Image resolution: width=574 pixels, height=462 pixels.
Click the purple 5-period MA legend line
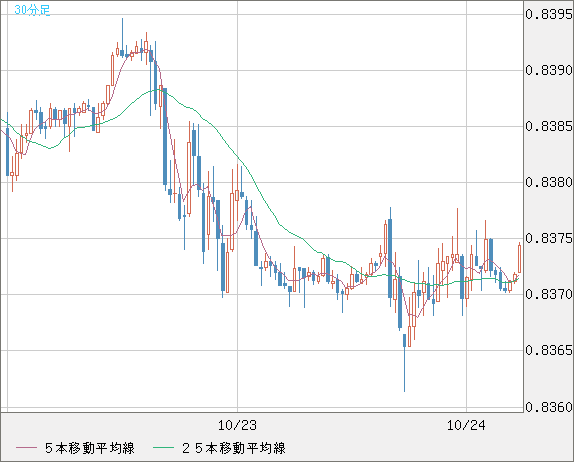coord(26,448)
